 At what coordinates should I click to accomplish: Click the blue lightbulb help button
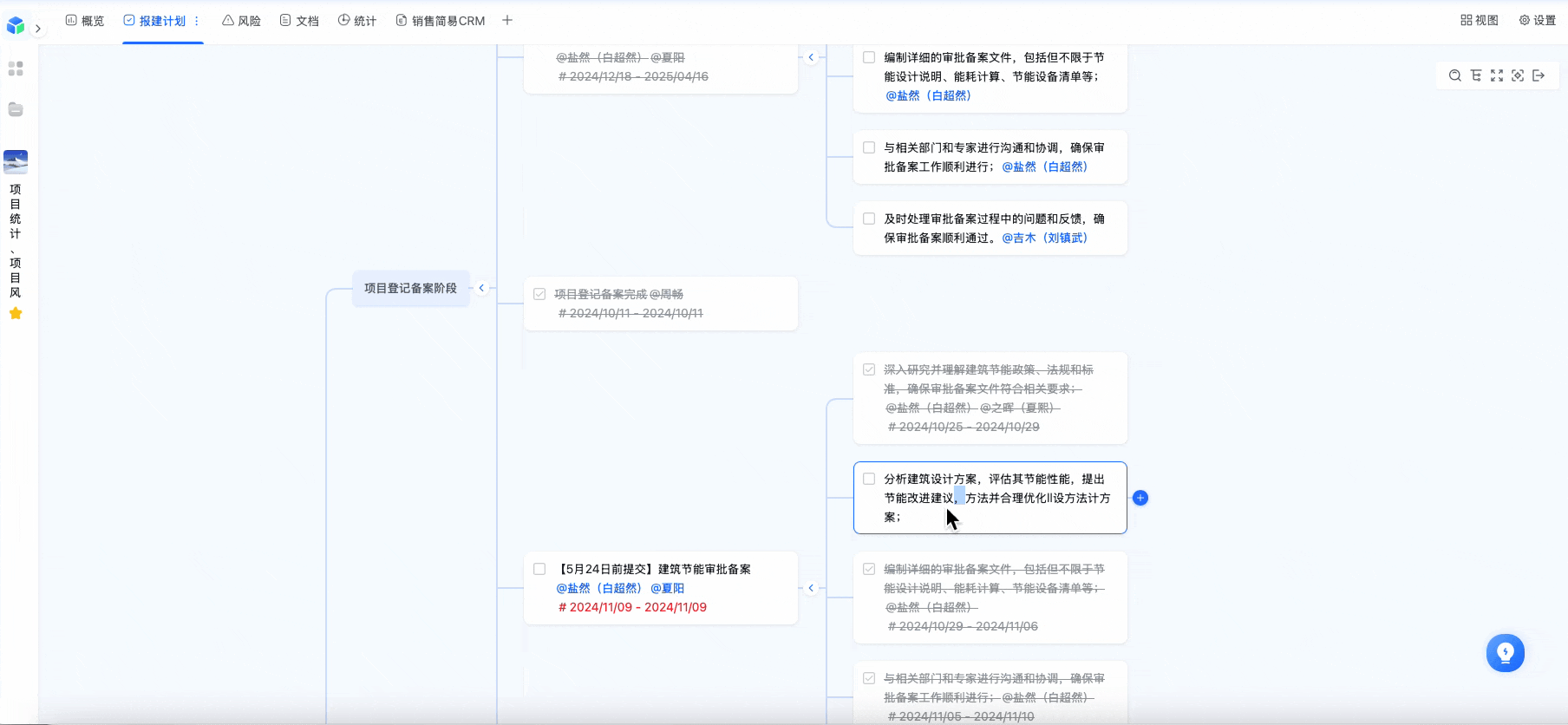[x=1506, y=653]
